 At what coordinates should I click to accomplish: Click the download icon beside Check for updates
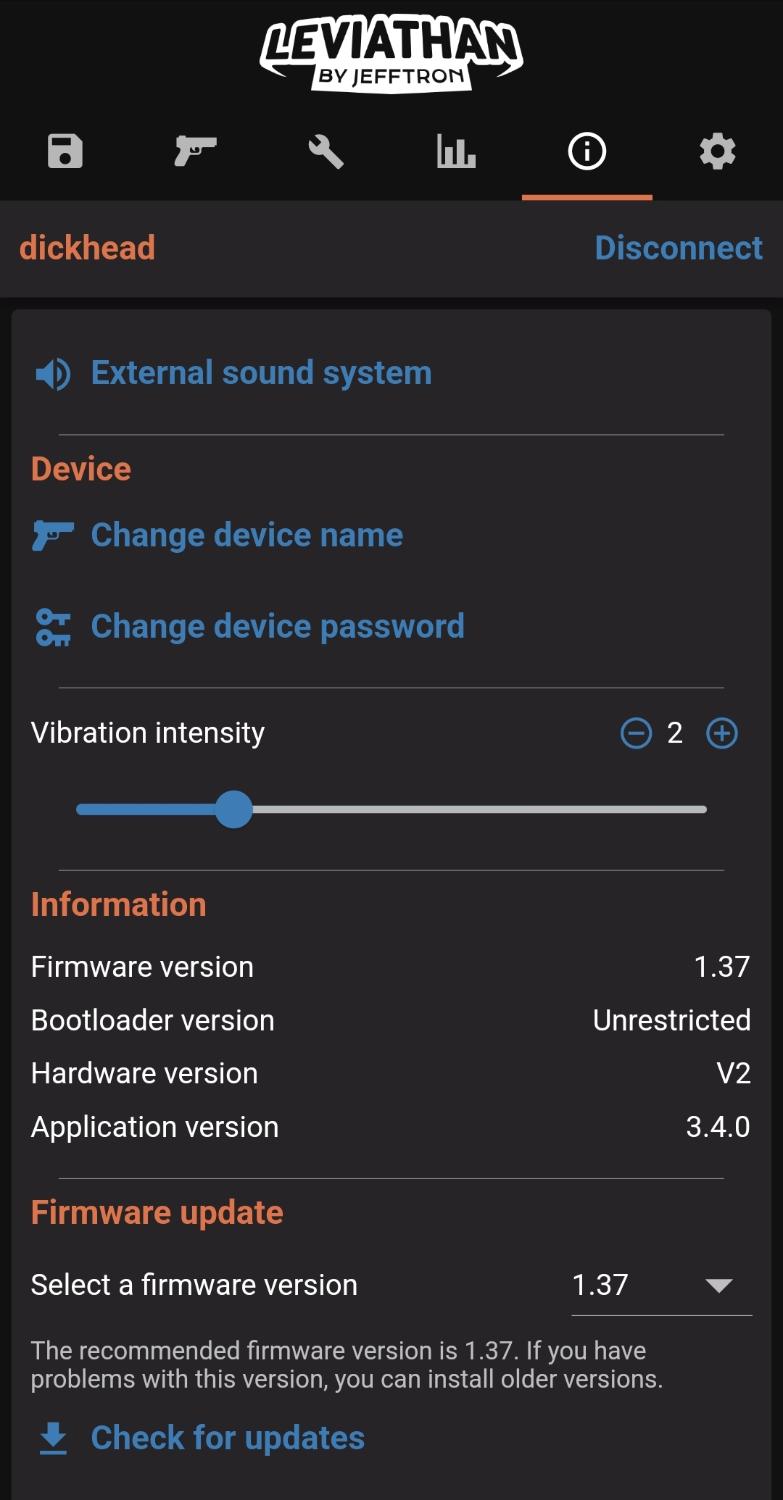tap(53, 1439)
